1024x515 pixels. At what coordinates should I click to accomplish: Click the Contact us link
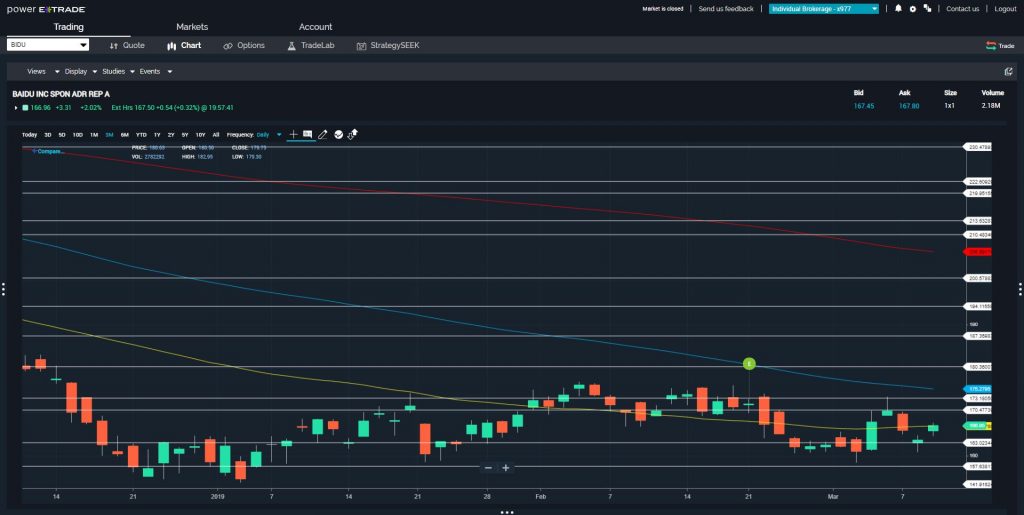point(963,9)
